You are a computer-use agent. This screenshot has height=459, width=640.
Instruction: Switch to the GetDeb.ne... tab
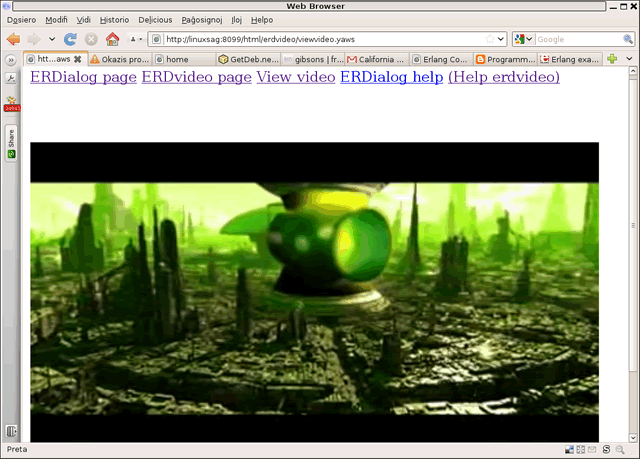tap(249, 60)
